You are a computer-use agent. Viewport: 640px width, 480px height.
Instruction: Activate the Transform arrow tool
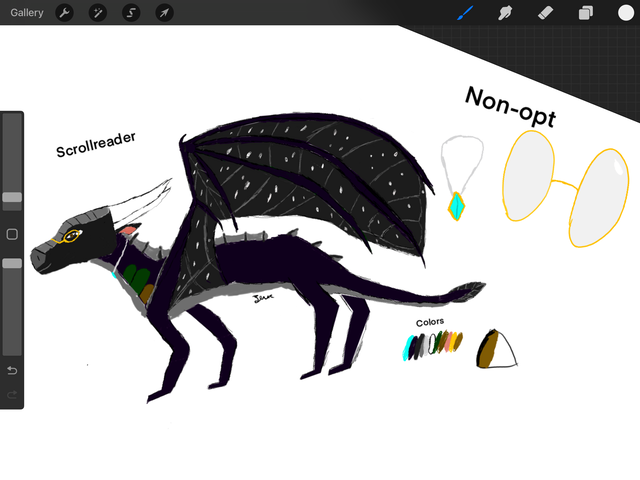(164, 13)
